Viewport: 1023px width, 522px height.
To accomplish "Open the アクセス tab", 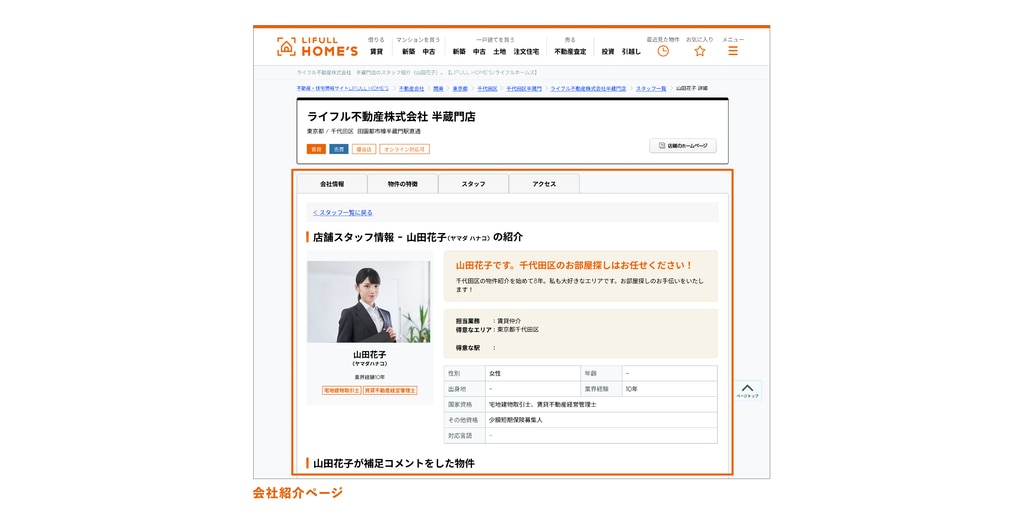I will [x=544, y=184].
